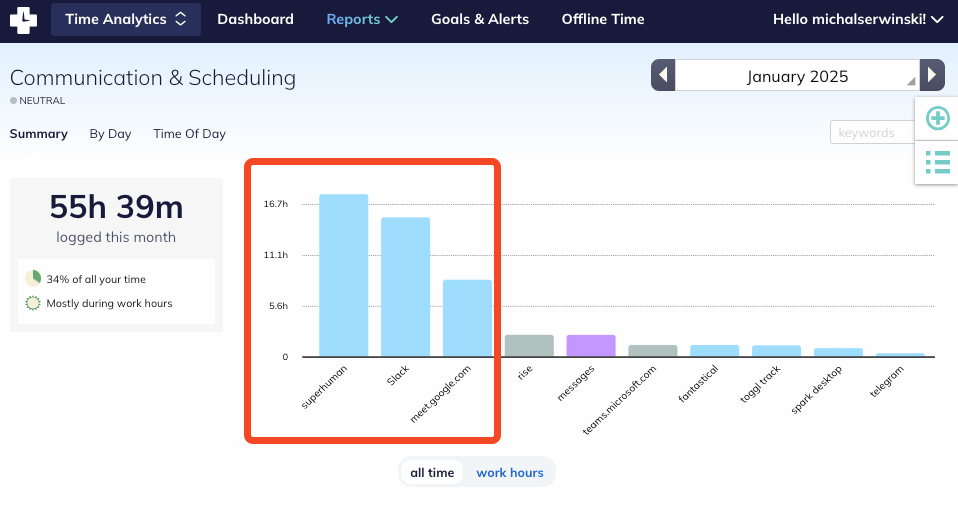
Task: Click the green plus circle icon
Action: (937, 119)
